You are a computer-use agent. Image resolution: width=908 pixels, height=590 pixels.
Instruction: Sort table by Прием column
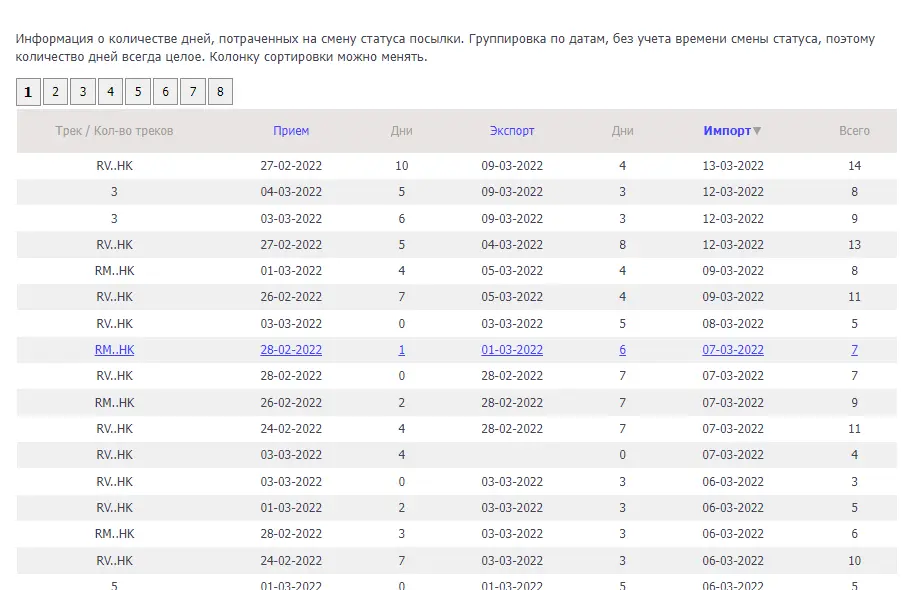tap(291, 131)
